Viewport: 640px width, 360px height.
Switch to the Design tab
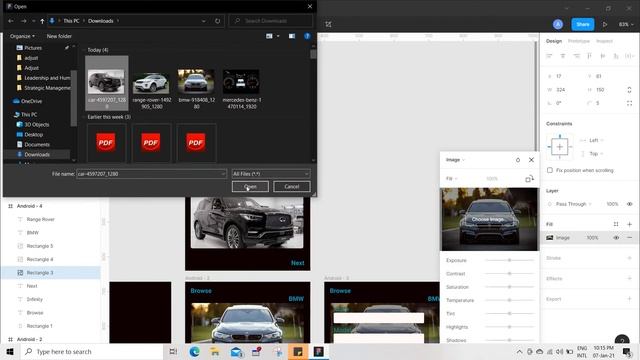point(554,41)
